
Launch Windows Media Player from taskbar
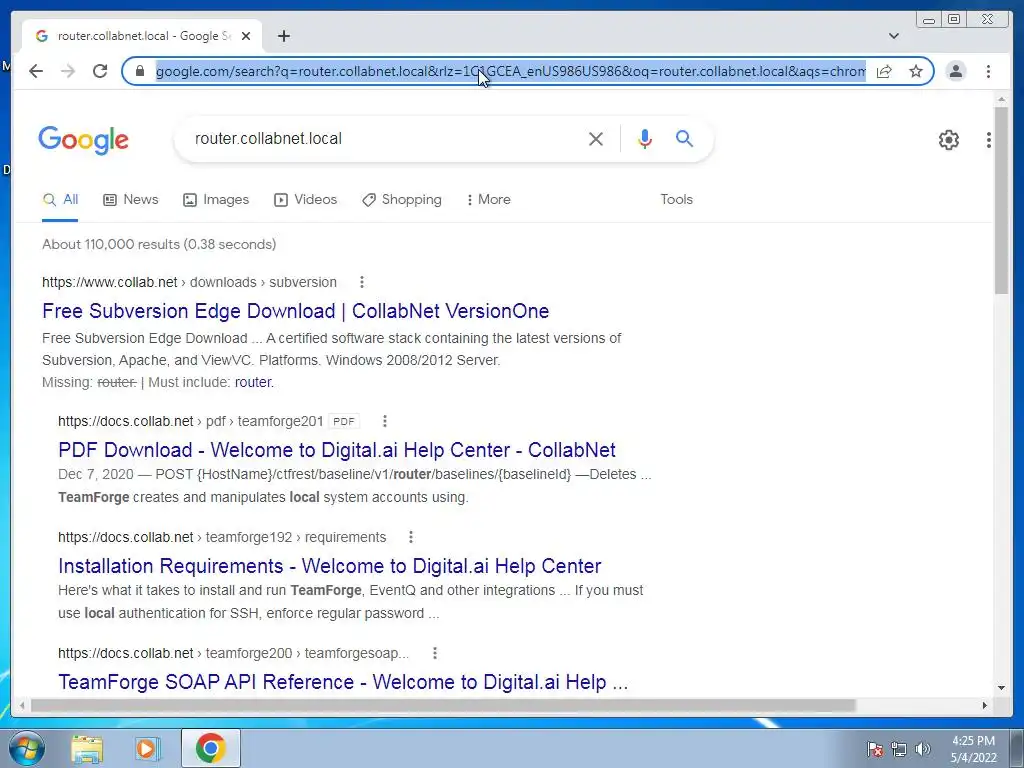point(148,748)
